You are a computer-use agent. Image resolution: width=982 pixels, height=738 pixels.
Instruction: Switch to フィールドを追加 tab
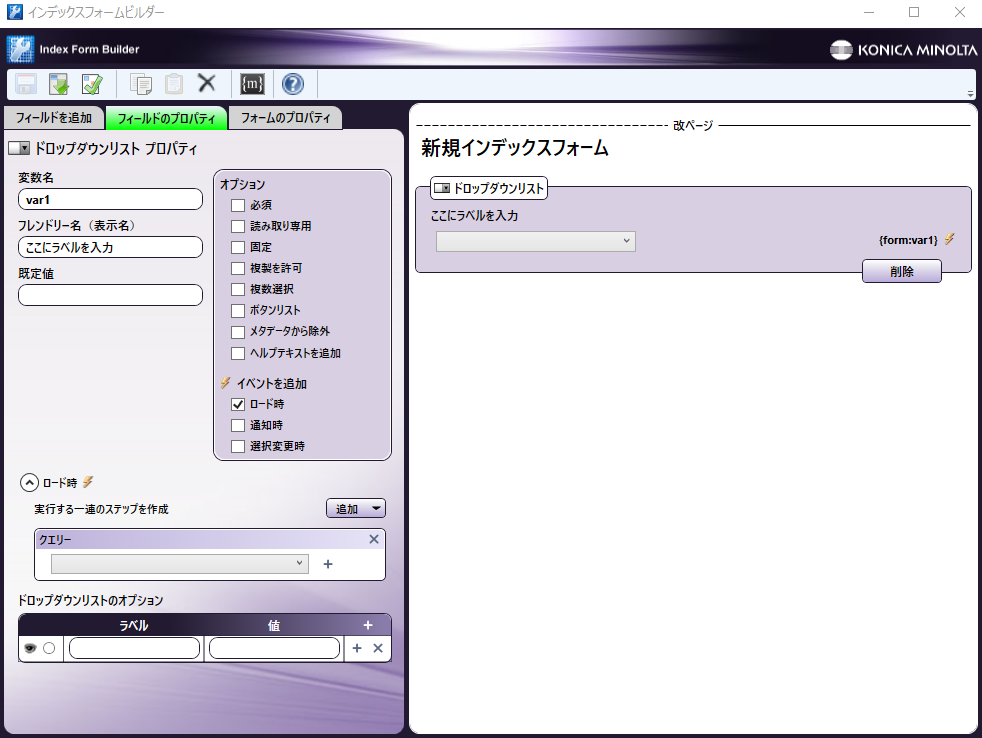click(x=54, y=118)
